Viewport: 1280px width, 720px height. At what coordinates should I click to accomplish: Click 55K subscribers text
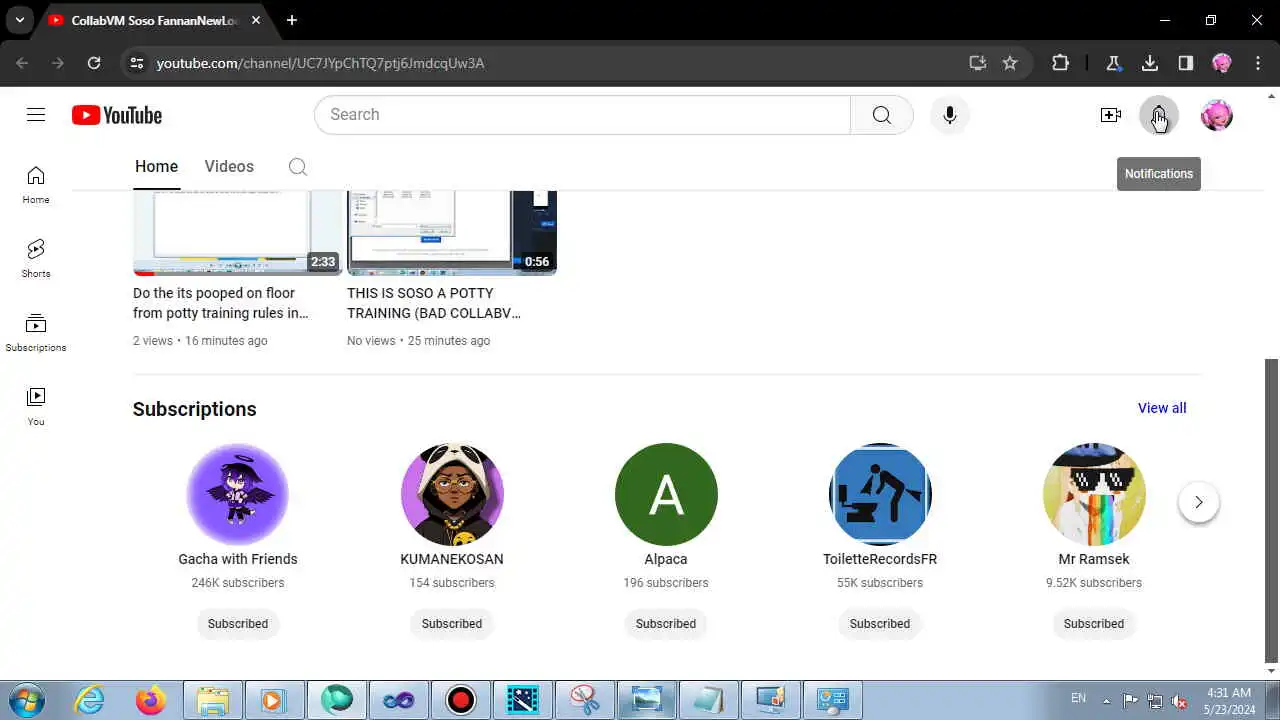[880, 583]
